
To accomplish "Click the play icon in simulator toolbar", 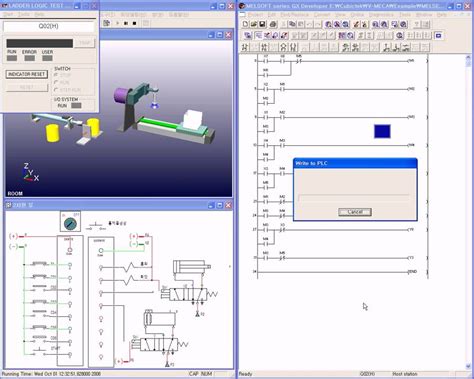I will [x=117, y=23].
